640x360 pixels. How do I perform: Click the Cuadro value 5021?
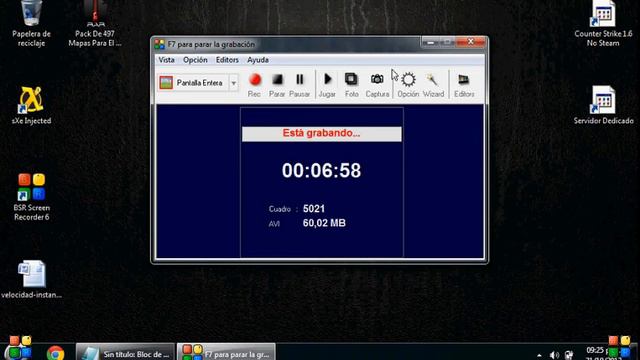[314, 209]
